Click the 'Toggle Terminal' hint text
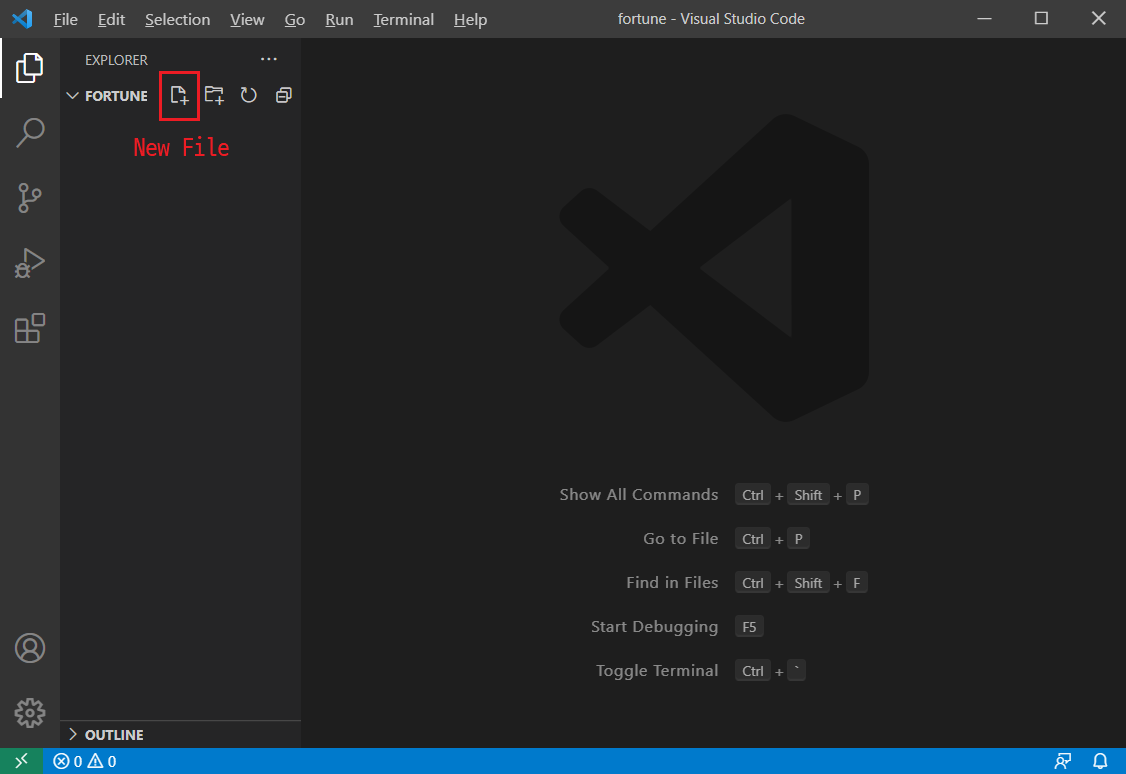 (x=656, y=671)
